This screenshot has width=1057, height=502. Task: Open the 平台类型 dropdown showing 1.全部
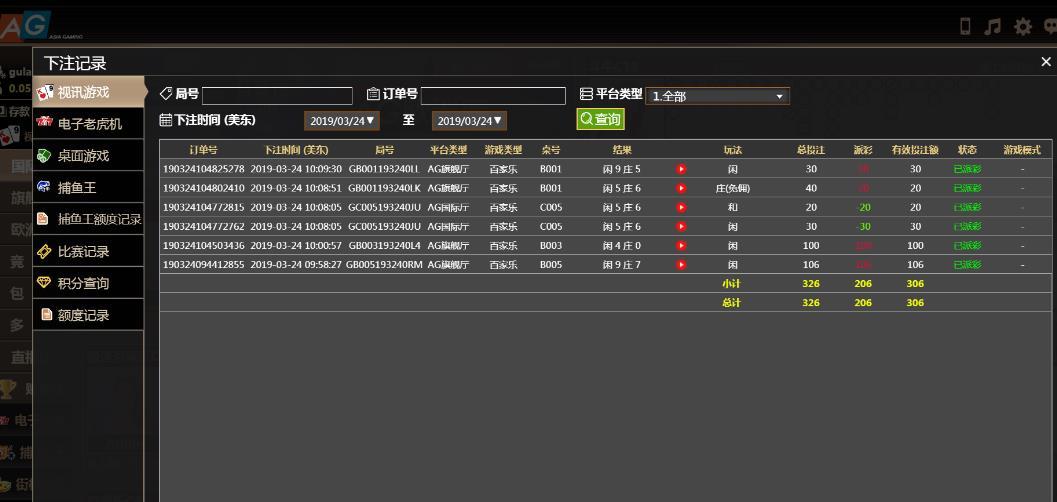point(717,96)
